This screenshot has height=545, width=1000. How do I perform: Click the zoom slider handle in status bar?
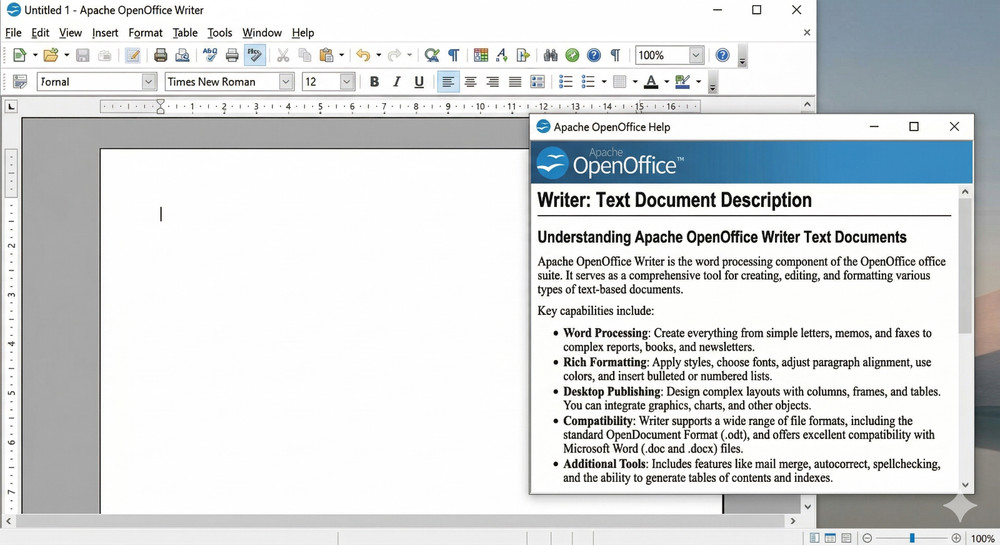(912, 538)
